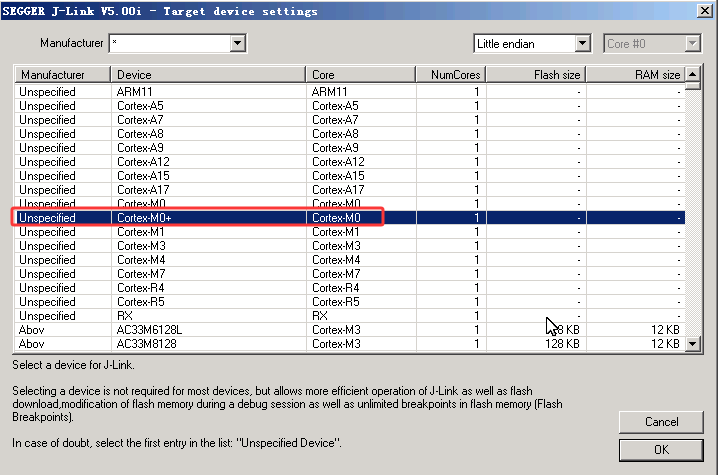
Task: Select the Cortex-M7 device row
Action: point(350,274)
